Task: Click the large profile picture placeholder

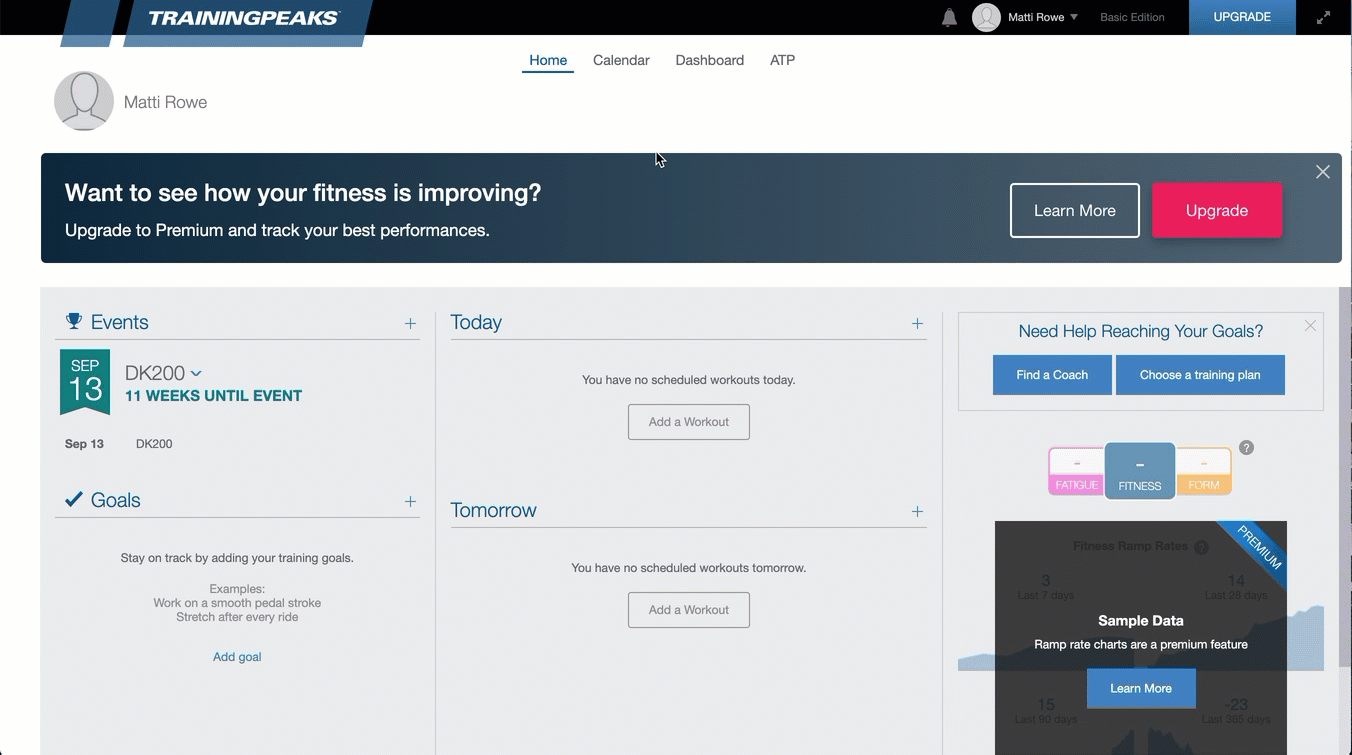Action: click(x=84, y=101)
